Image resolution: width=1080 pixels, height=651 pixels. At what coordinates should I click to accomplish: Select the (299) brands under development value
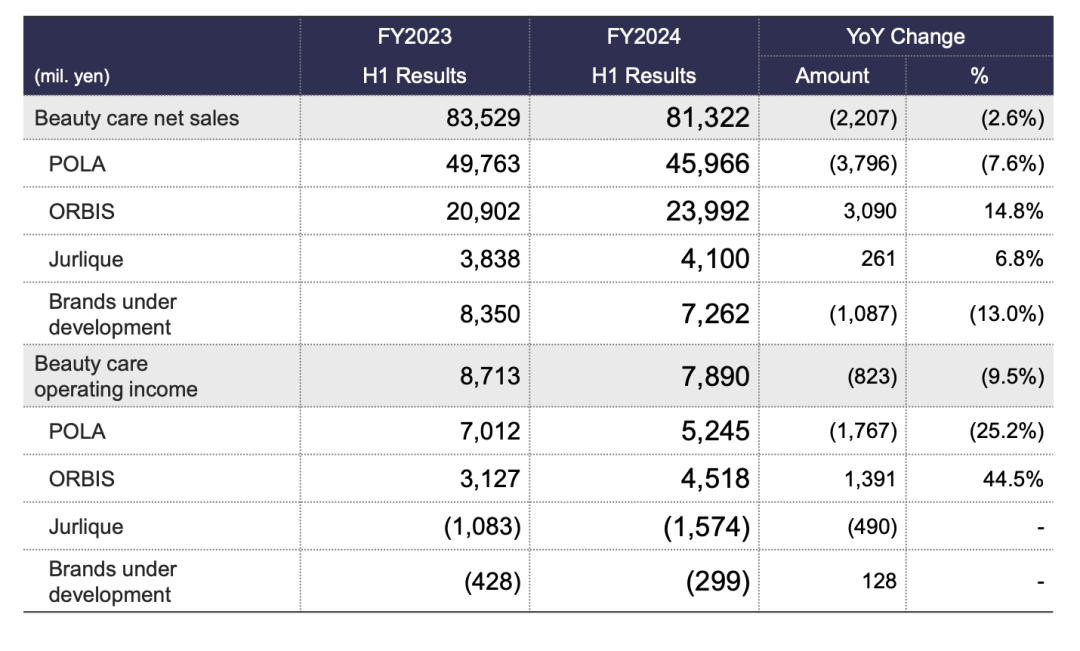[x=717, y=582]
